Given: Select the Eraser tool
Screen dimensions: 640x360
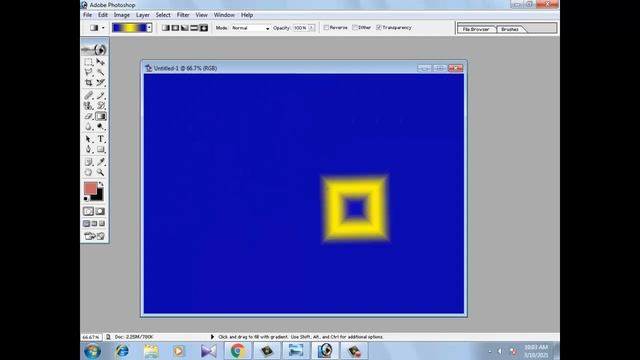Looking at the screenshot, I should click(89, 116).
